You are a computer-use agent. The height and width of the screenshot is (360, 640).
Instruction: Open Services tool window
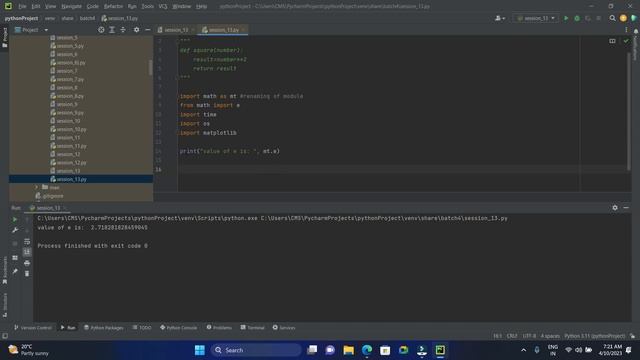coord(284,328)
